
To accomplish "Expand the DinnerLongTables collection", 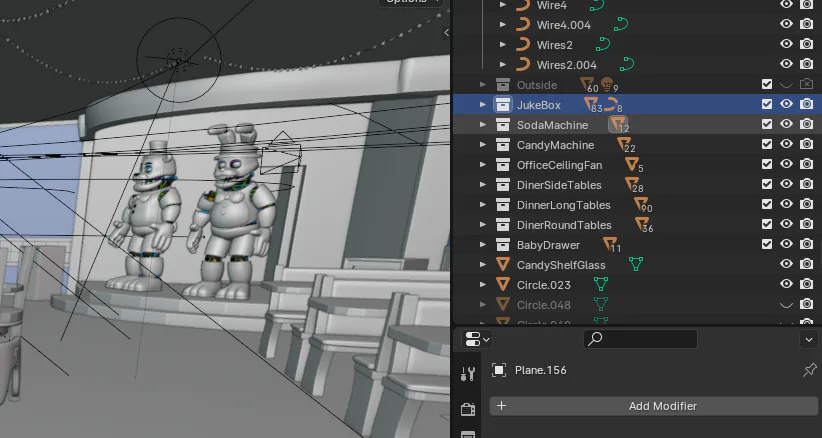I will click(483, 205).
